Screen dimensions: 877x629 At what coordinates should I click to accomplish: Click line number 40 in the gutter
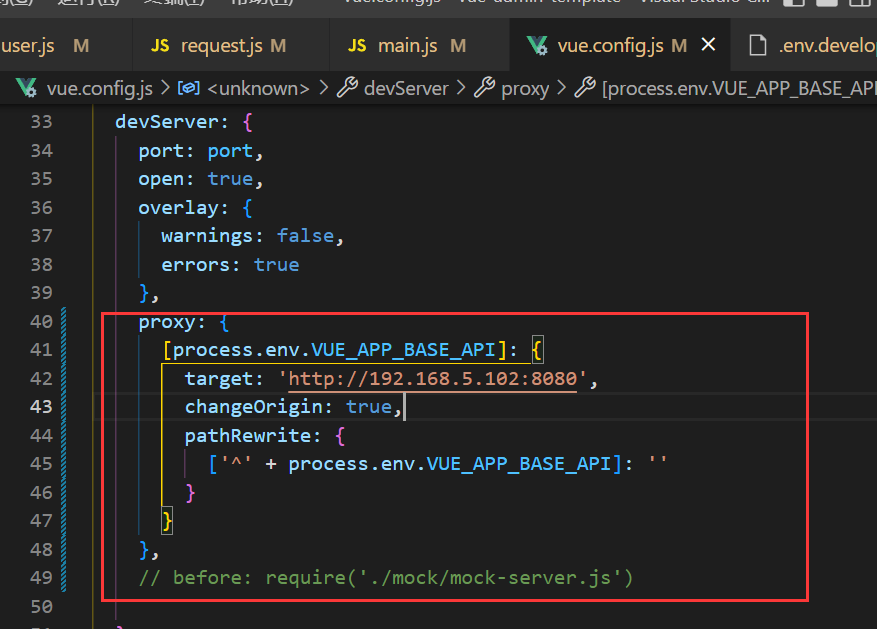[x=41, y=322]
